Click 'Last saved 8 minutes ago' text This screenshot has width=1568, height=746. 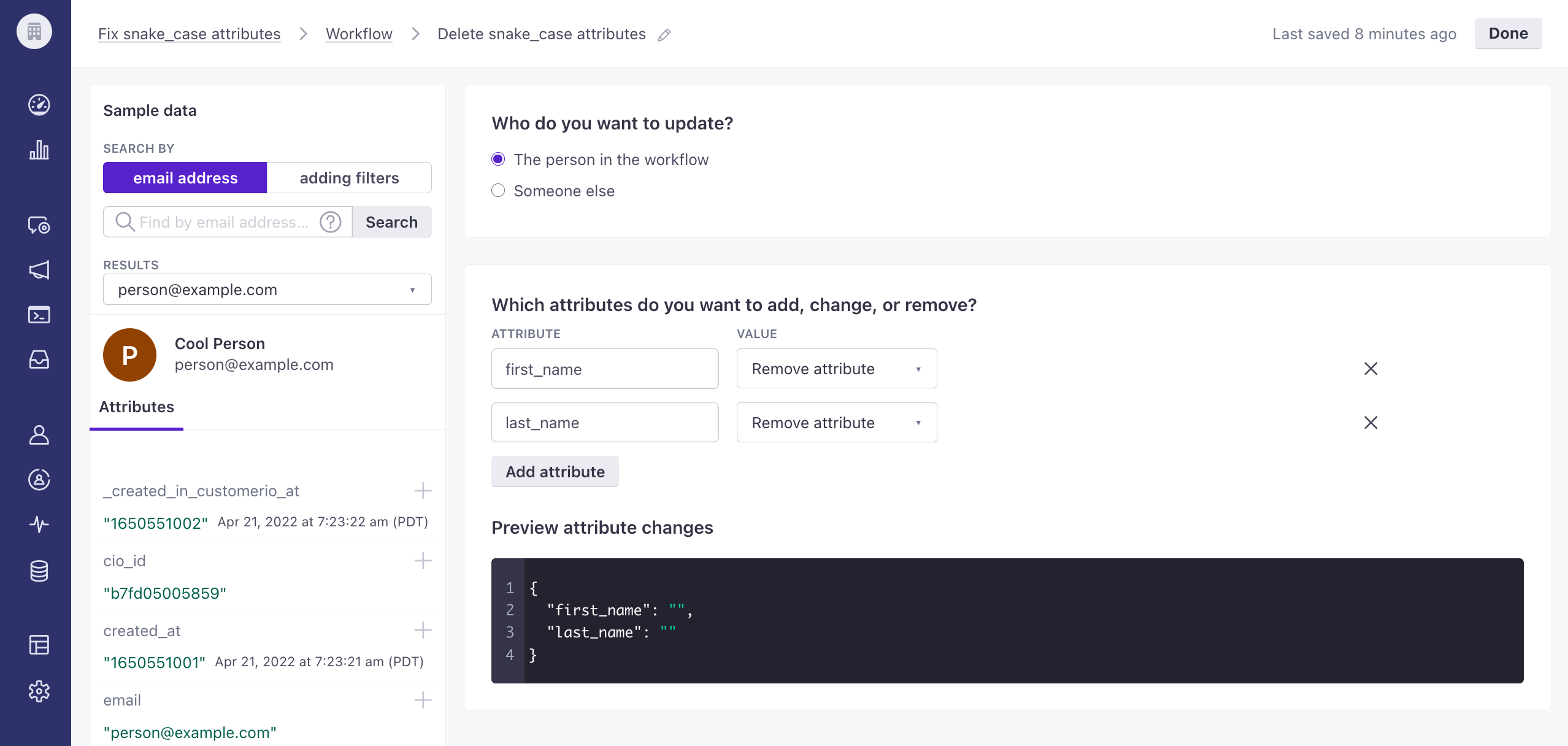point(1364,34)
